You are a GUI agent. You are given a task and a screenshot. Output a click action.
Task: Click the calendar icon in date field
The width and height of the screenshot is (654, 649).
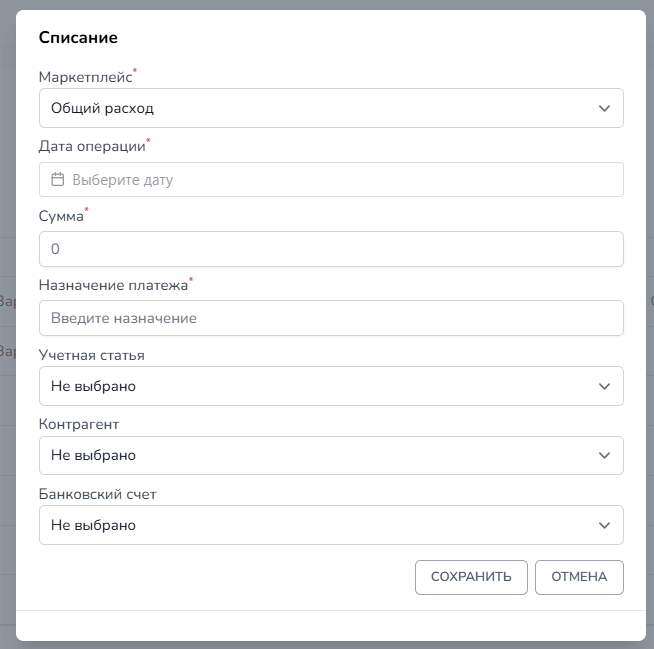58,180
